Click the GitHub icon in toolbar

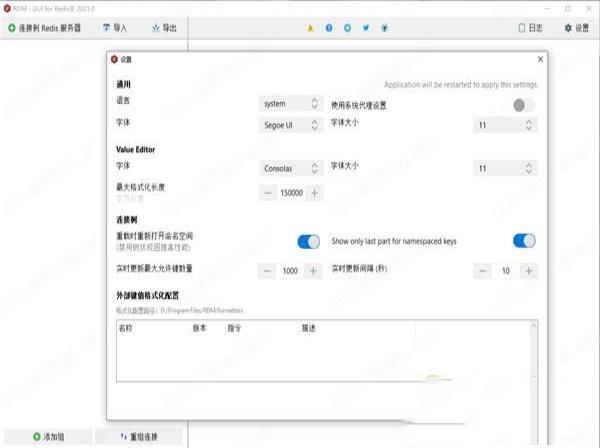tap(384, 28)
